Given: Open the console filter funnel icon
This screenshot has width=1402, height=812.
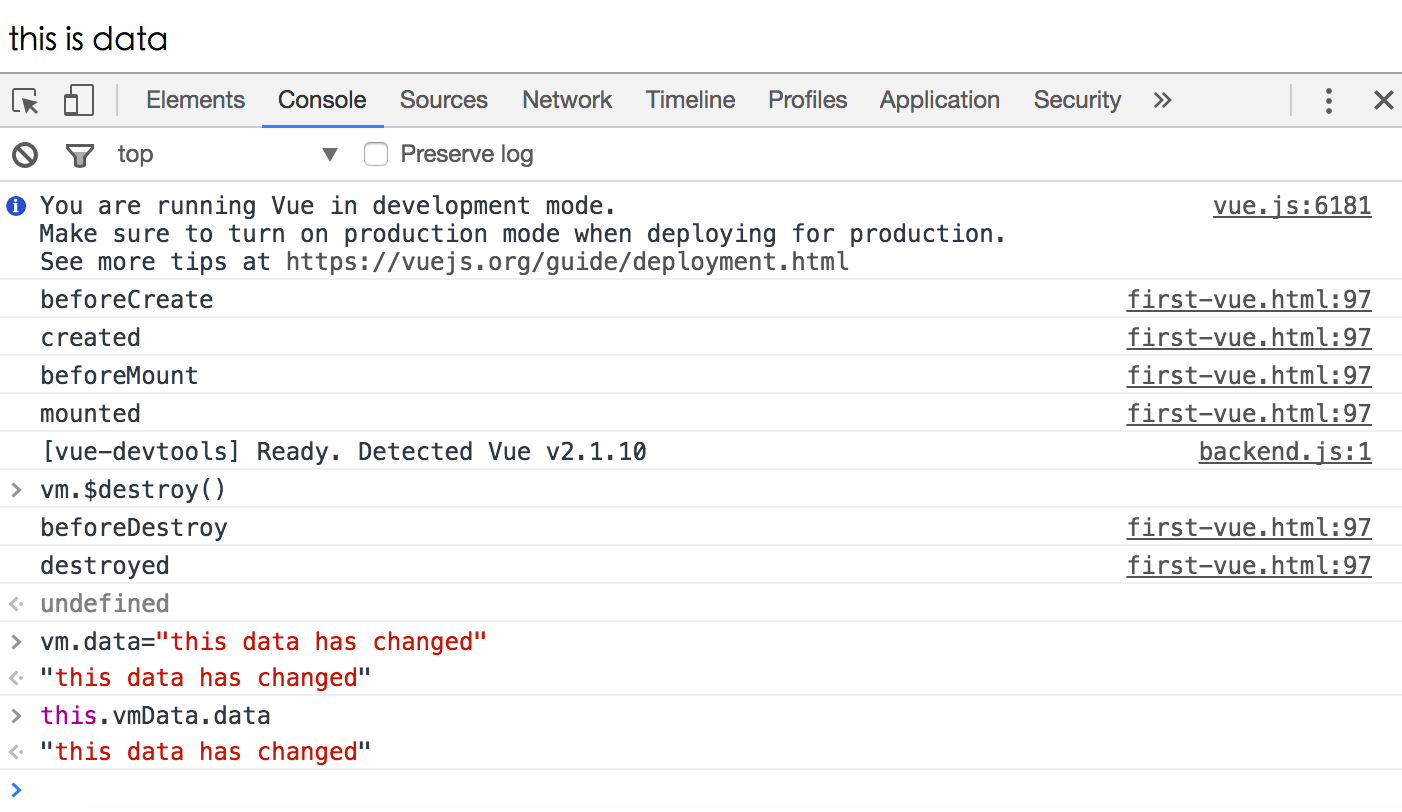Looking at the screenshot, I should pos(79,155).
